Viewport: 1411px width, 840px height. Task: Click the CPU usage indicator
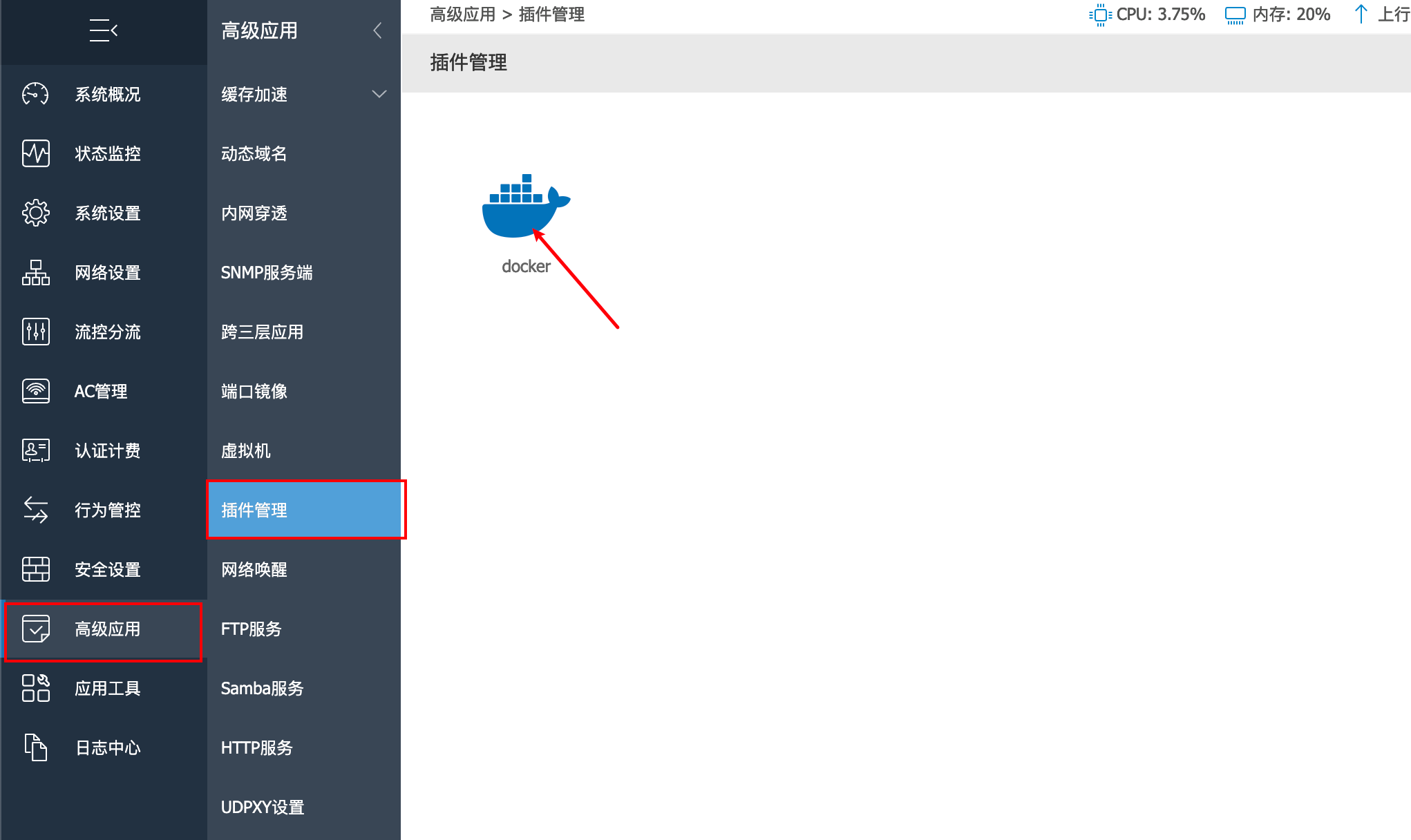pos(1147,15)
